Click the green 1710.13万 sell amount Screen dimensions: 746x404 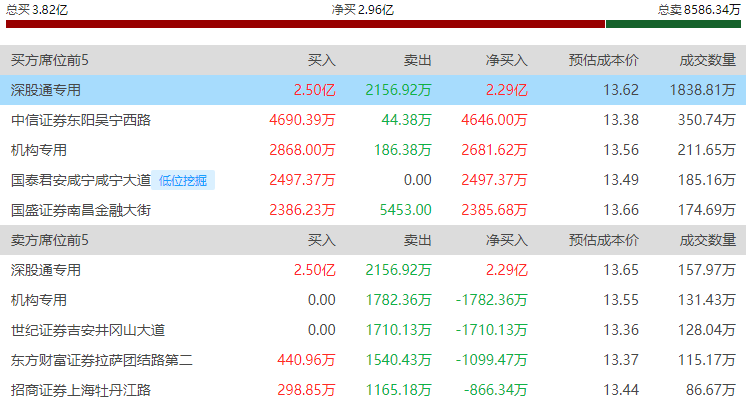coord(398,330)
